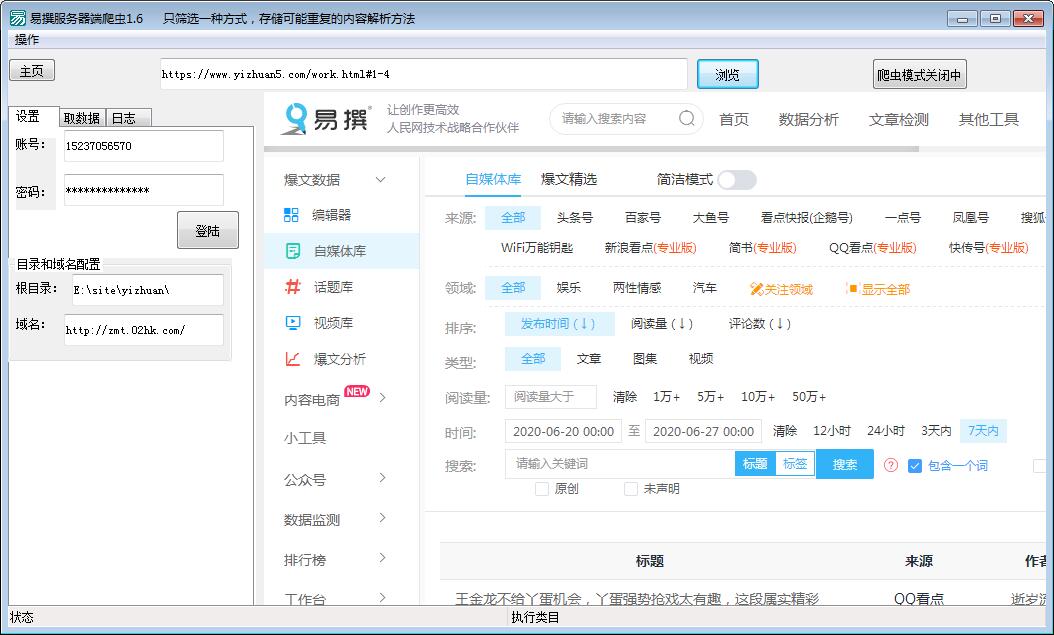Image resolution: width=1054 pixels, height=635 pixels.
Task: Click the 域名 input field
Action: [x=144, y=330]
